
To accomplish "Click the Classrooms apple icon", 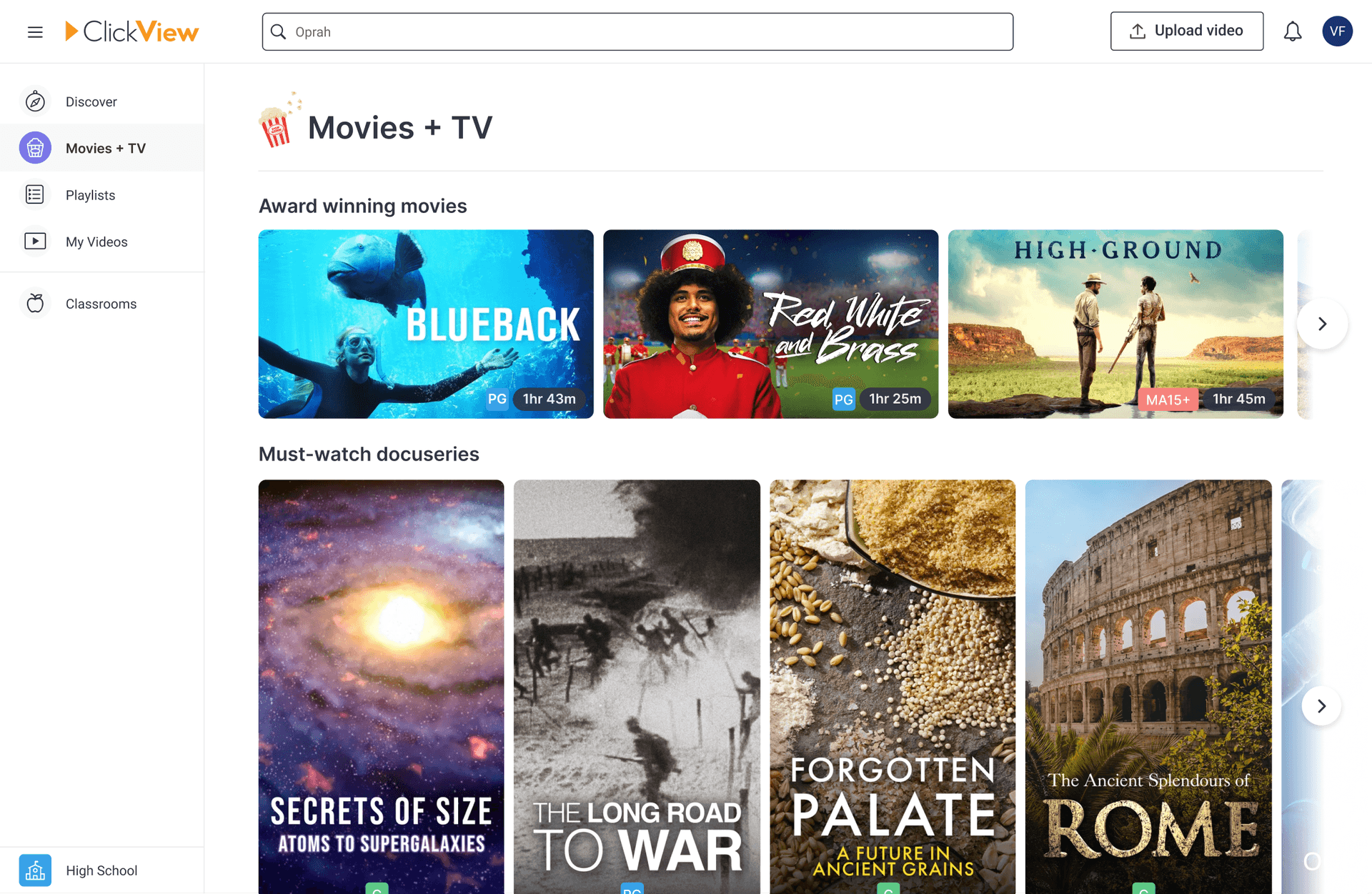I will pyautogui.click(x=35, y=303).
